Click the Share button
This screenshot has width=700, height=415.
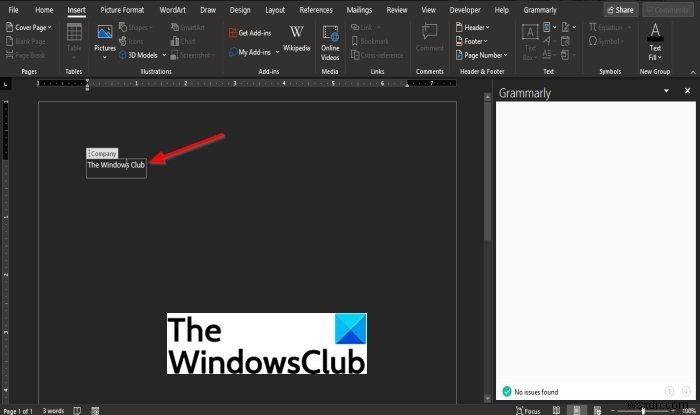(x=621, y=10)
